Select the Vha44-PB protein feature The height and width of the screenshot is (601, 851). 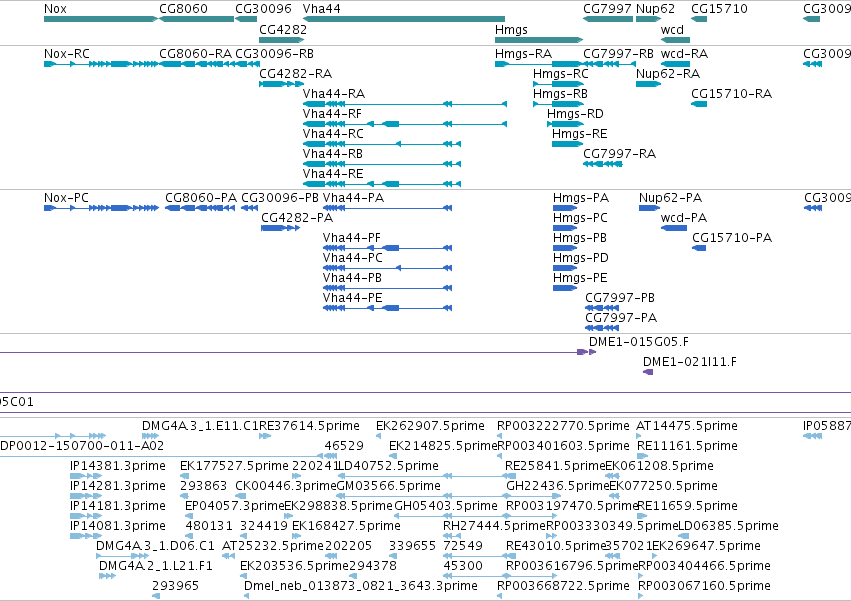388,288
